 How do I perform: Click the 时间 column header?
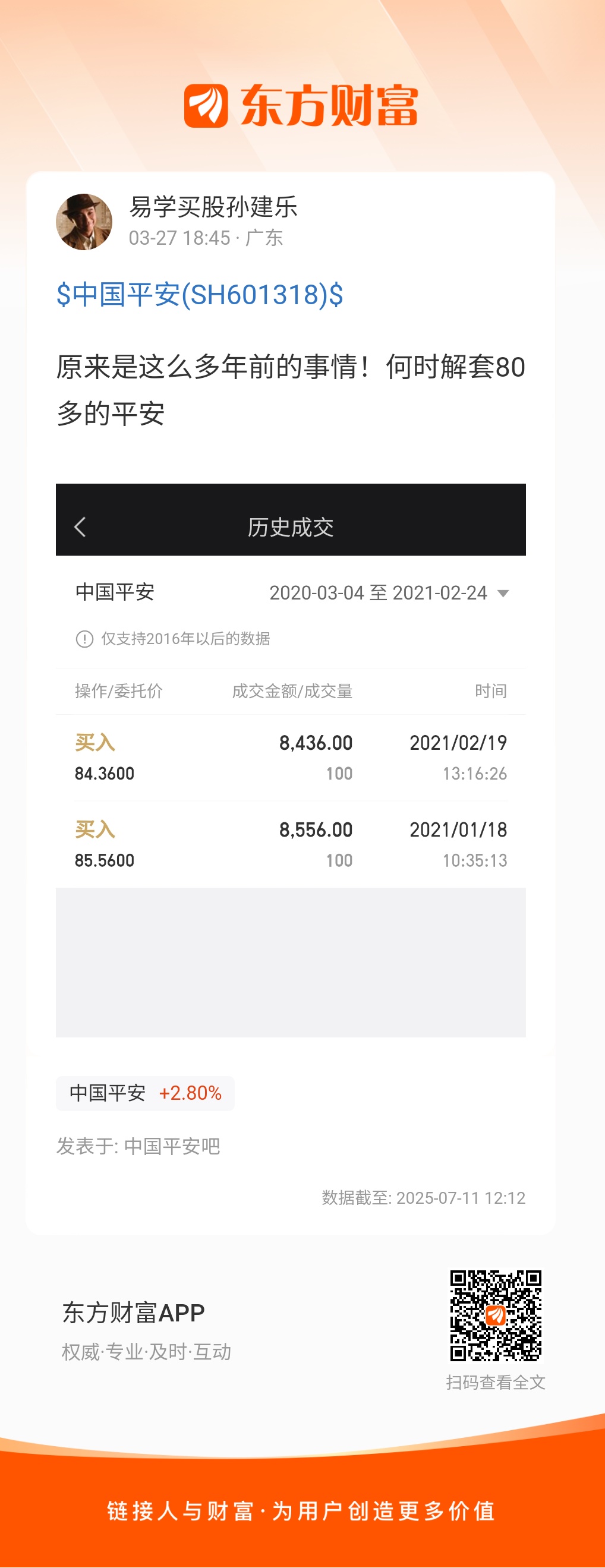490,691
